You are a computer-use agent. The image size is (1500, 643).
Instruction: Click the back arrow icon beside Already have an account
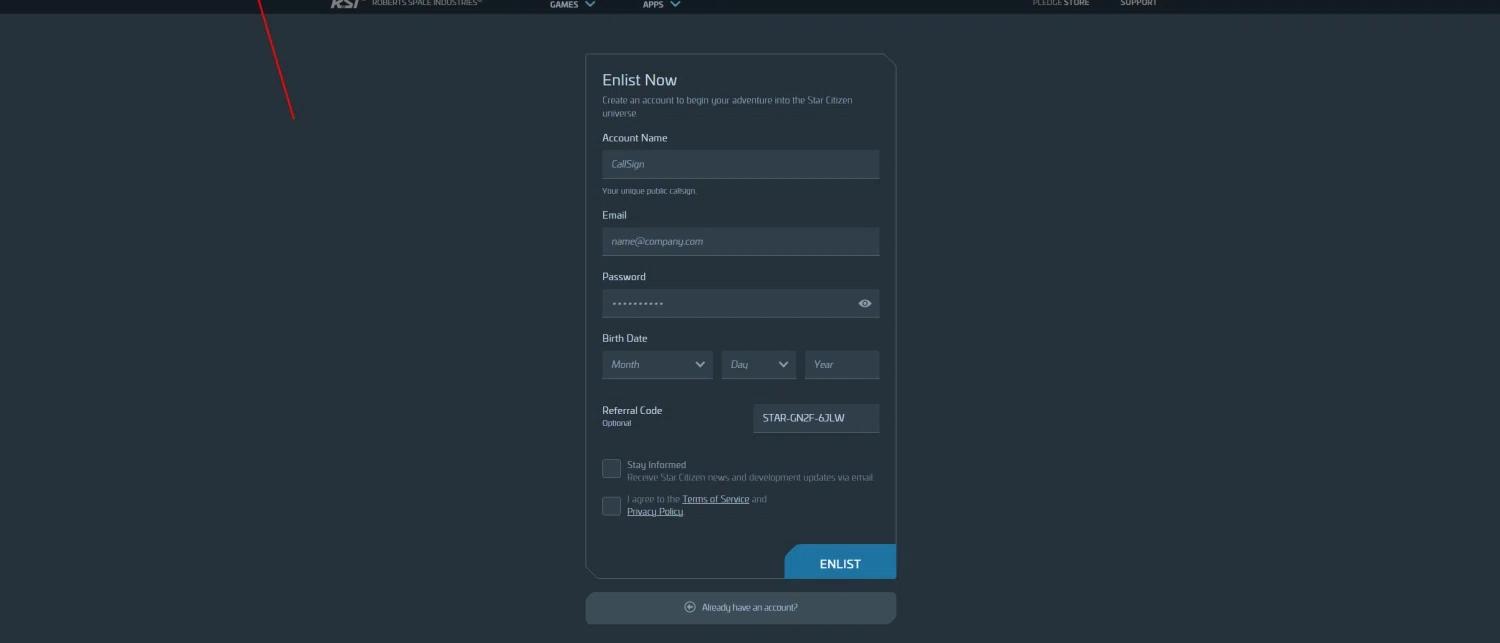(689, 607)
